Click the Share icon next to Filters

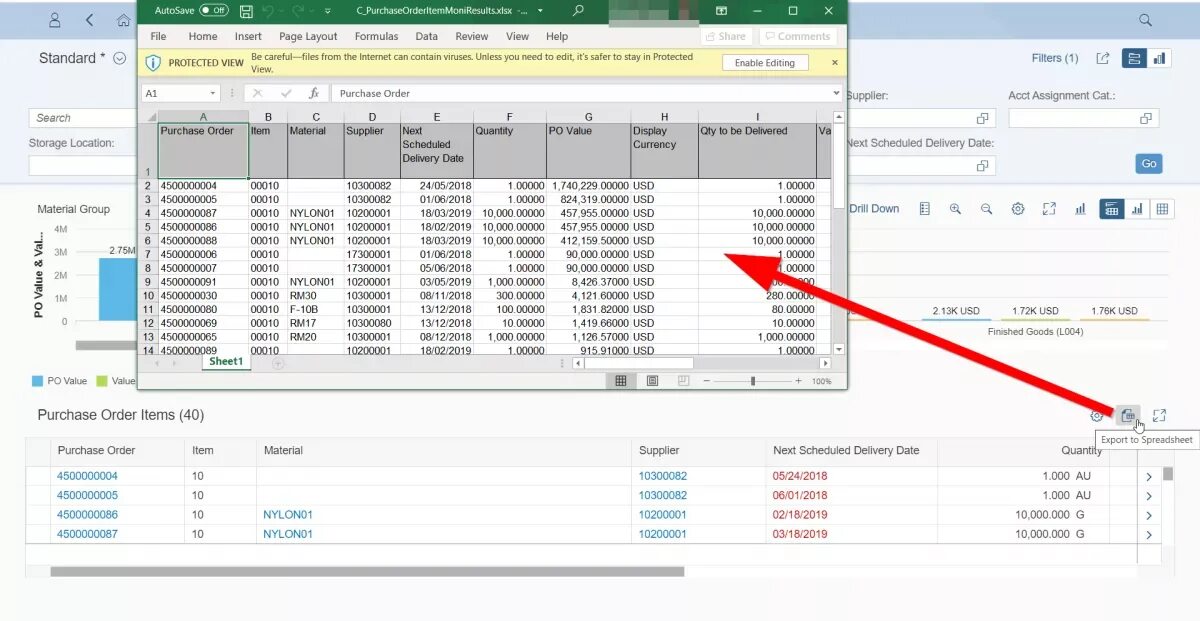(1102, 58)
